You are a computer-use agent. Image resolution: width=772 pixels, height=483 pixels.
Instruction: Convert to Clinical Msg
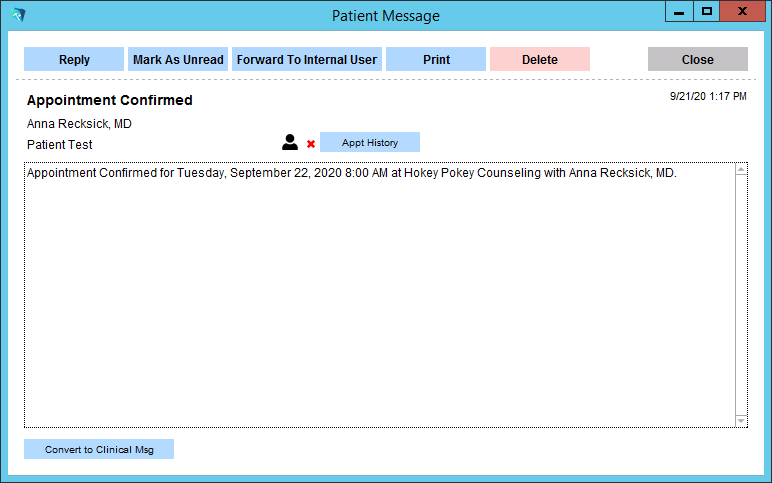tap(99, 450)
